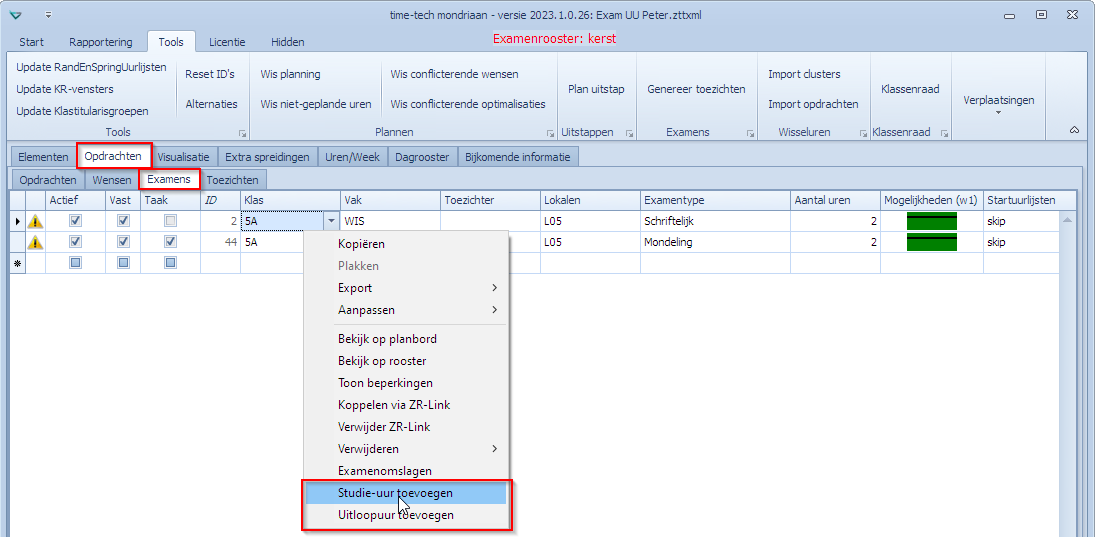Switch to the Rapportering ribbon tab
The width and height of the screenshot is (1095, 537).
tap(100, 42)
